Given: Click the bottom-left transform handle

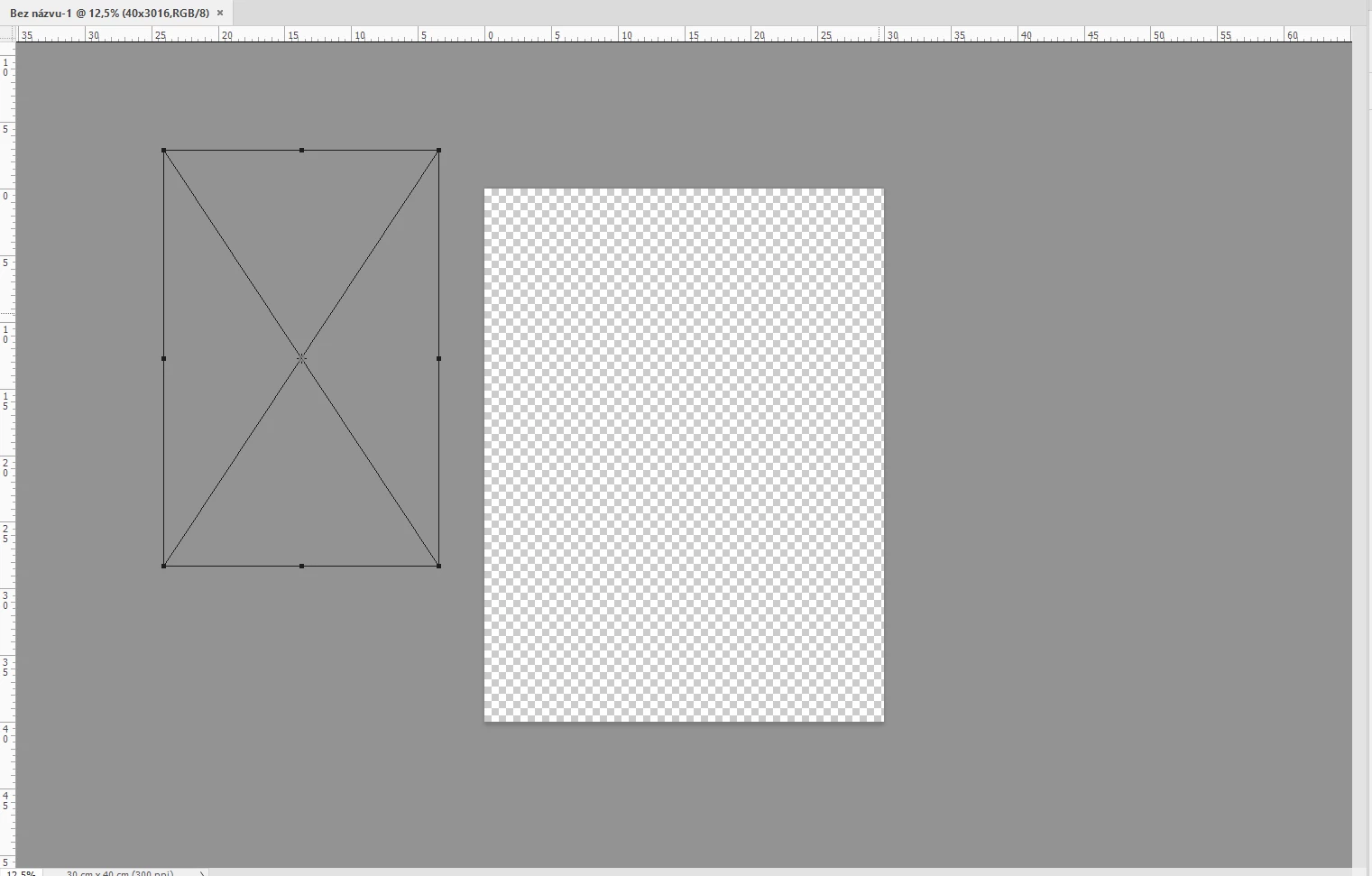Looking at the screenshot, I should [163, 566].
